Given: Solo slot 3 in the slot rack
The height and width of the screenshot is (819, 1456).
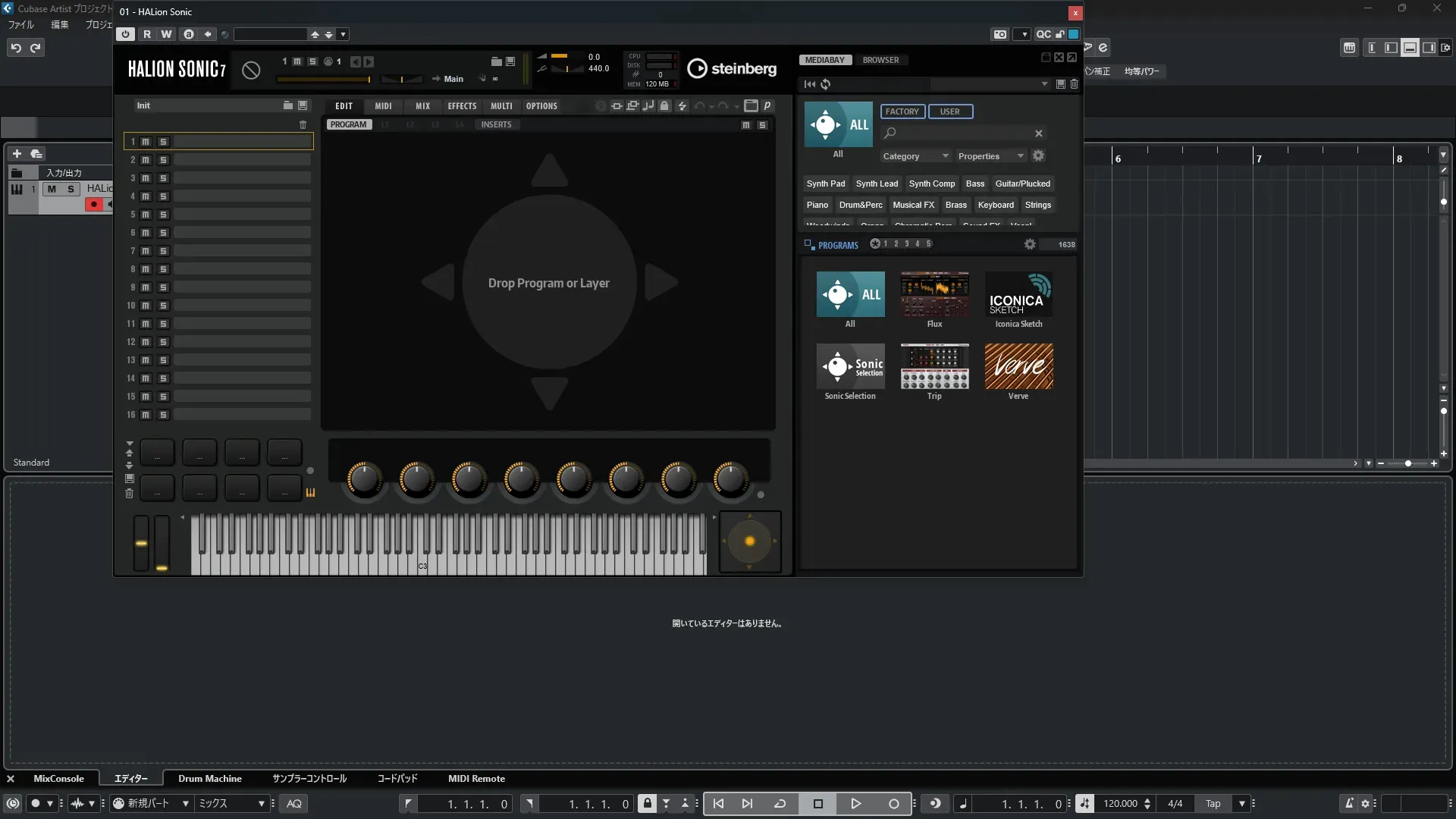Looking at the screenshot, I should point(163,178).
